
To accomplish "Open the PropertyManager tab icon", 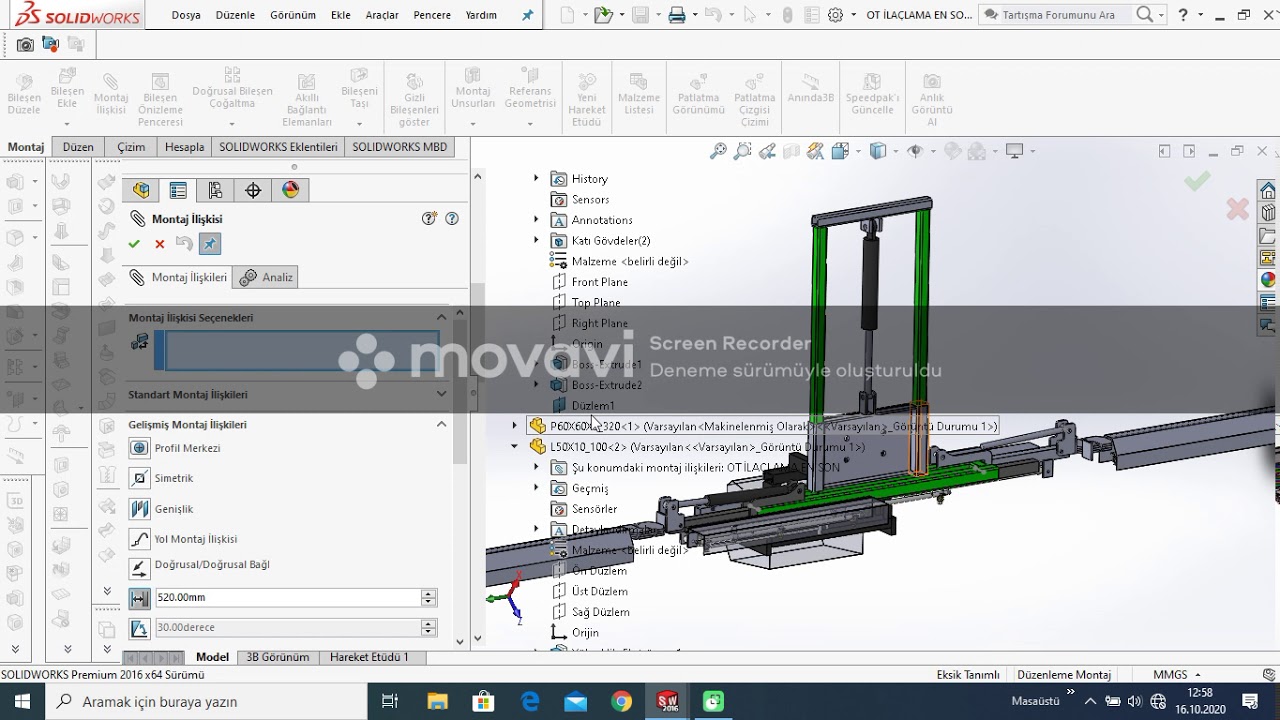I will (178, 190).
